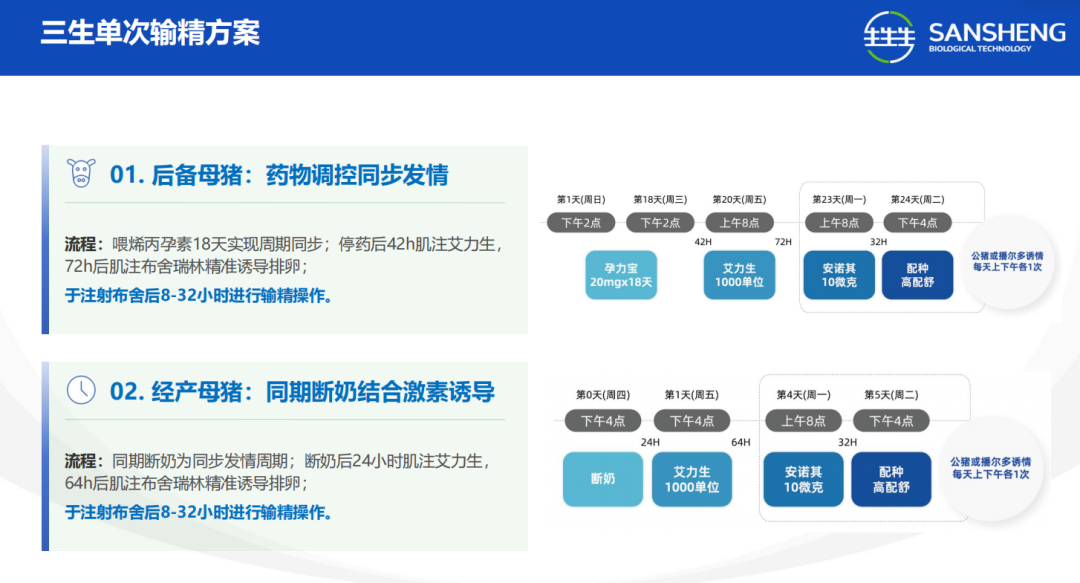Viewport: 1080px width, 583px height.
Task: Click the 安诺其 10微克 box below 第23天
Action: click(839, 275)
